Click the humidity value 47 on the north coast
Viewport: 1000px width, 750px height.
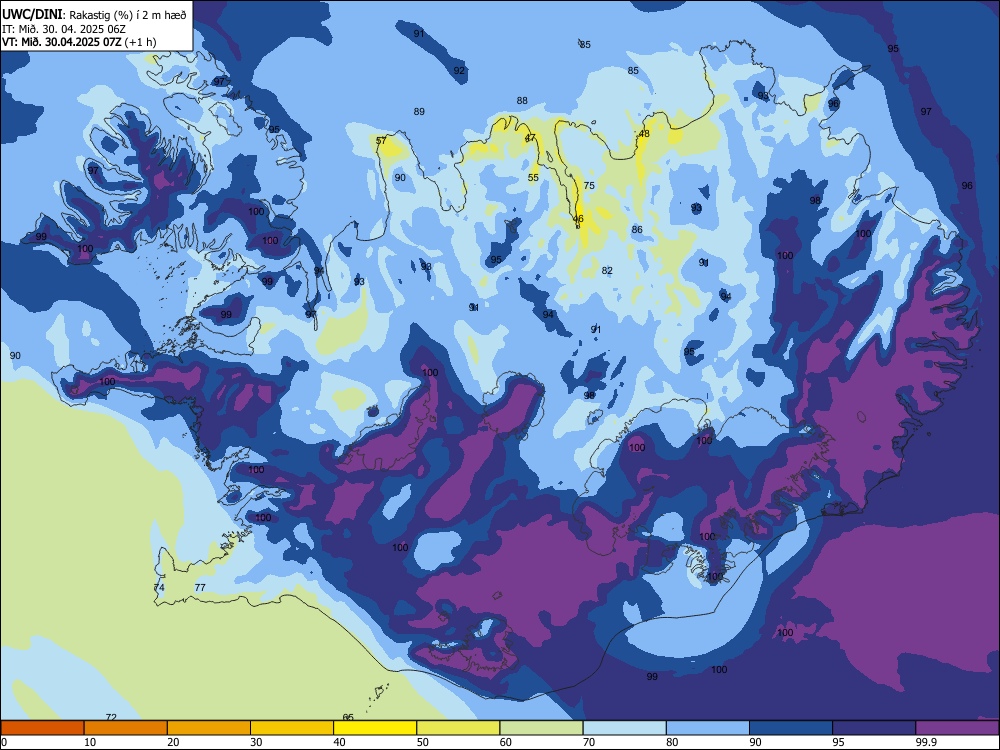click(531, 138)
